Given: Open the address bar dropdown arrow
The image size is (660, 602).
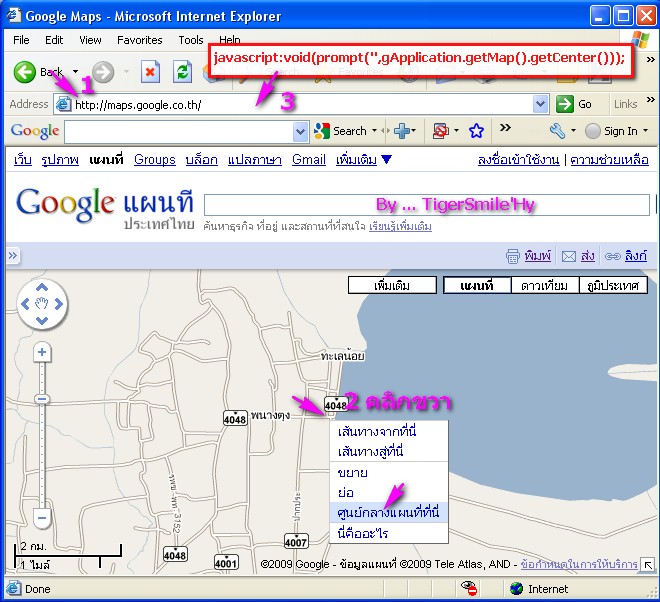Looking at the screenshot, I should tap(540, 104).
